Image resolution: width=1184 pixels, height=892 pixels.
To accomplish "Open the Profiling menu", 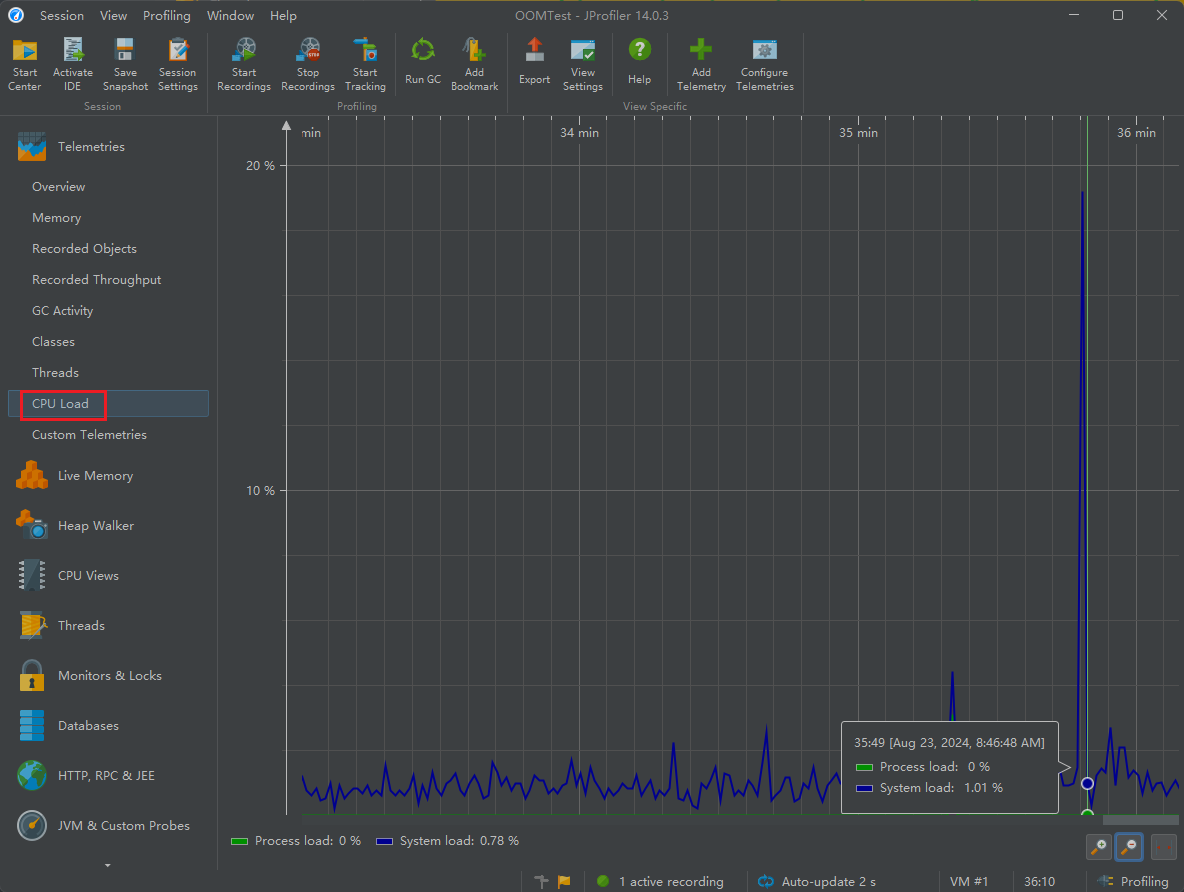I will pos(167,15).
